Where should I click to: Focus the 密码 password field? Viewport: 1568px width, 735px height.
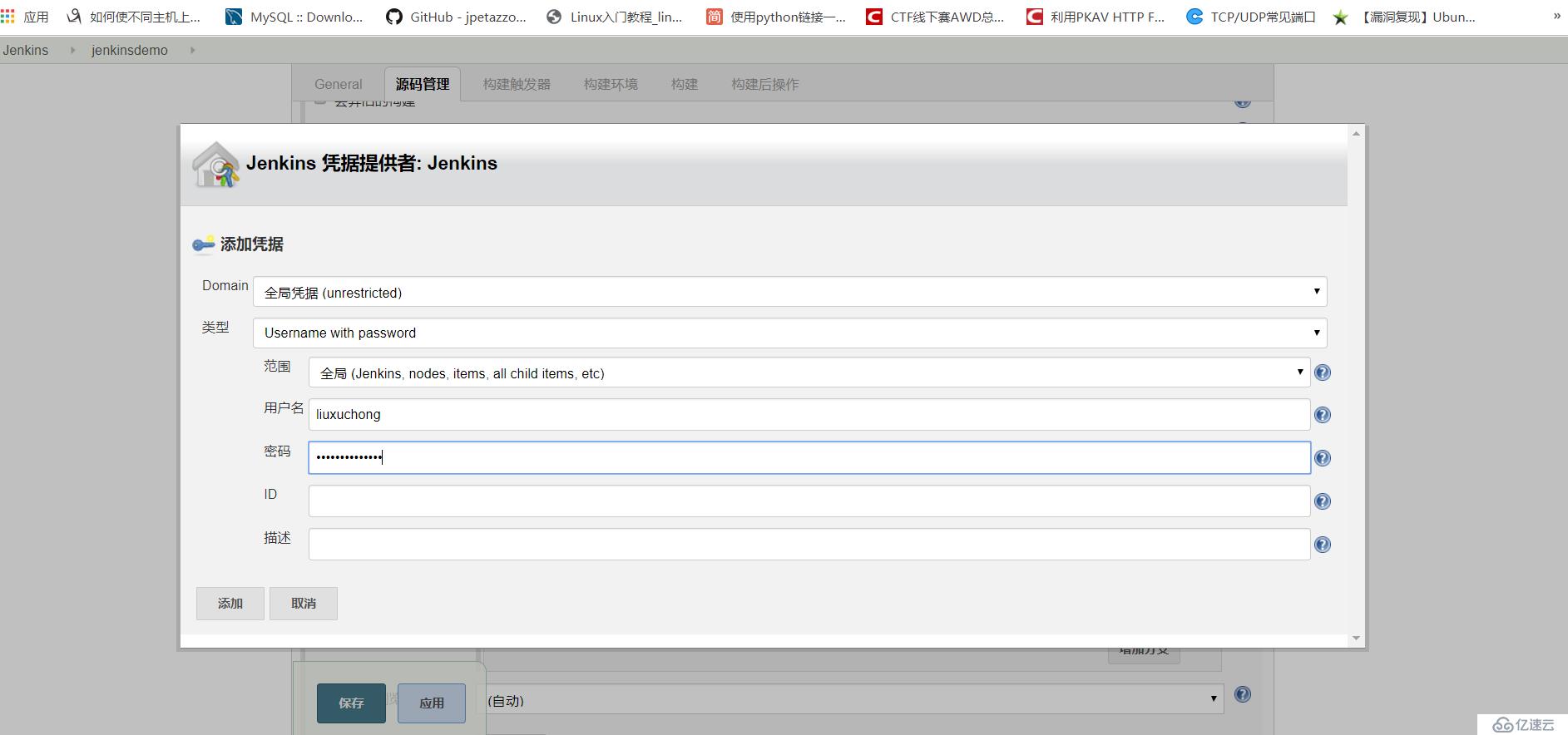[x=809, y=458]
